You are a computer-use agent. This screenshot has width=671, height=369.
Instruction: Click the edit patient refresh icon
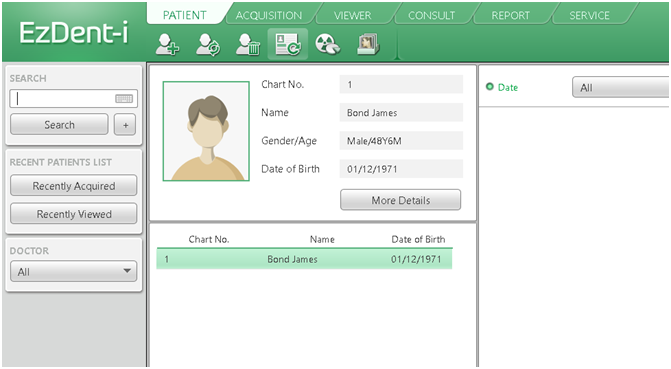(208, 45)
